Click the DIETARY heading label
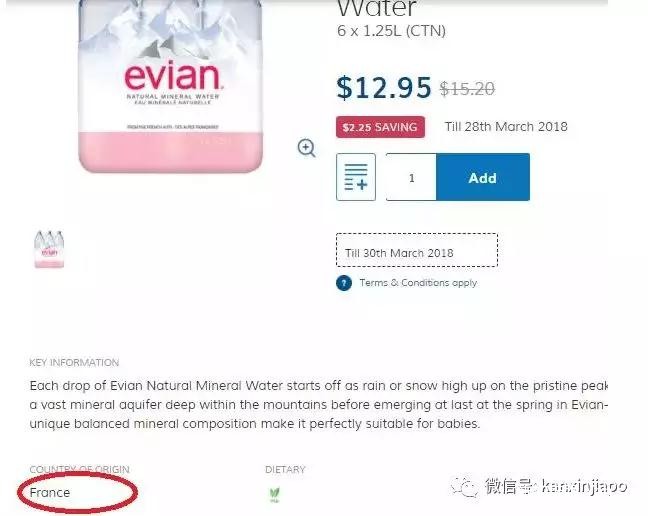The height and width of the screenshot is (516, 648). point(285,469)
